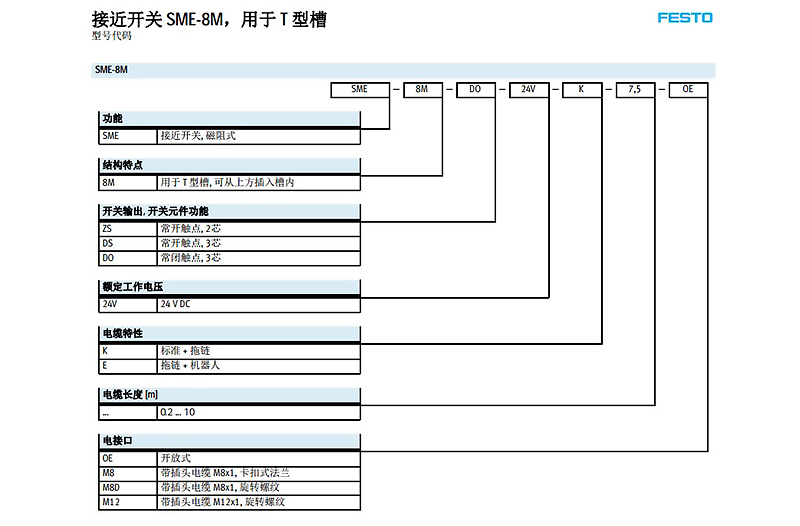Click the M12 code cell
Viewport: 800px width, 526px height.
click(x=128, y=503)
